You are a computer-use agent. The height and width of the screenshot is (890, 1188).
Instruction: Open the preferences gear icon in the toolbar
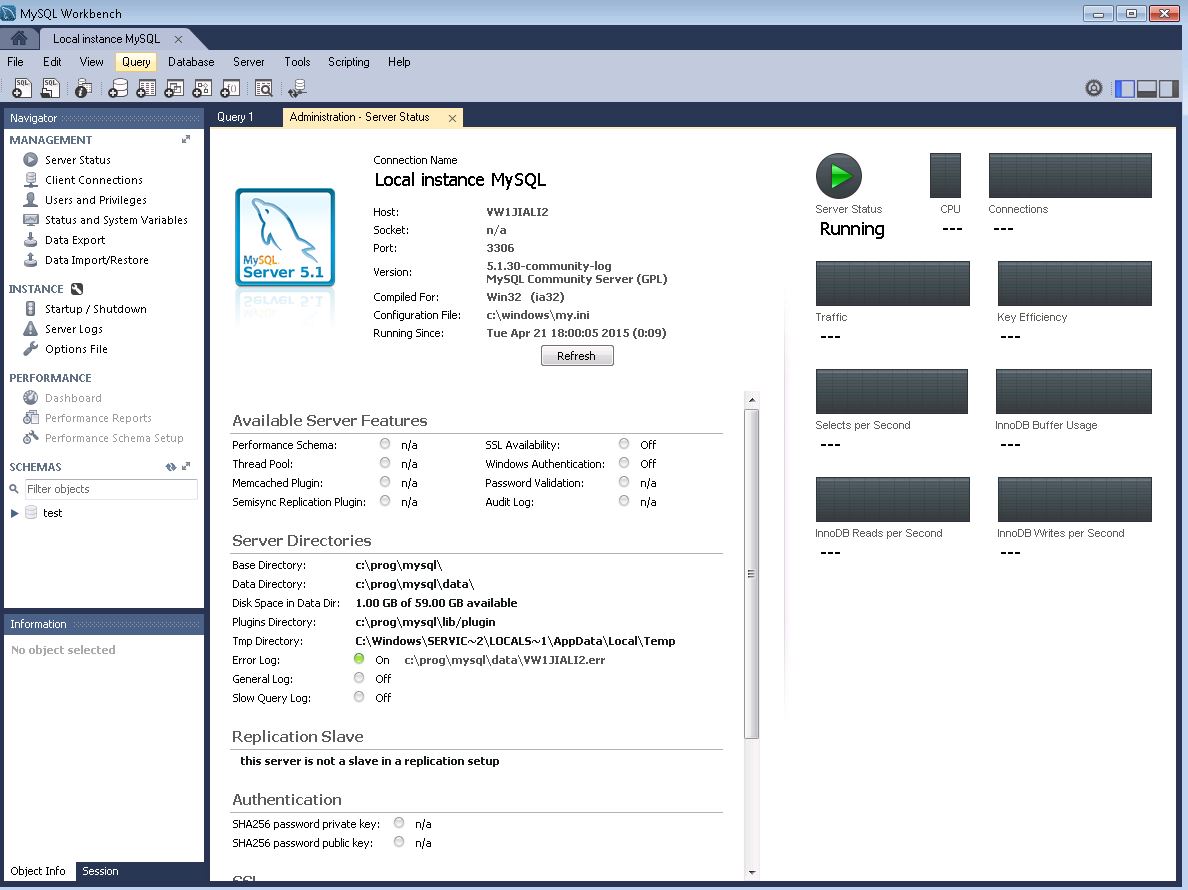point(1093,89)
